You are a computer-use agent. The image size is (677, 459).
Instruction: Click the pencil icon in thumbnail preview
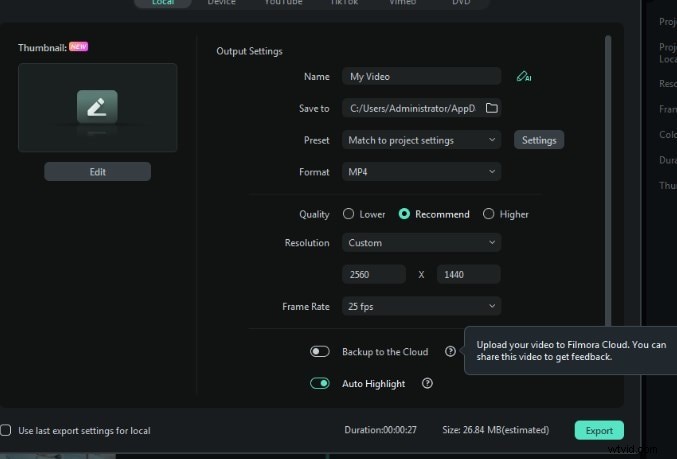97,106
